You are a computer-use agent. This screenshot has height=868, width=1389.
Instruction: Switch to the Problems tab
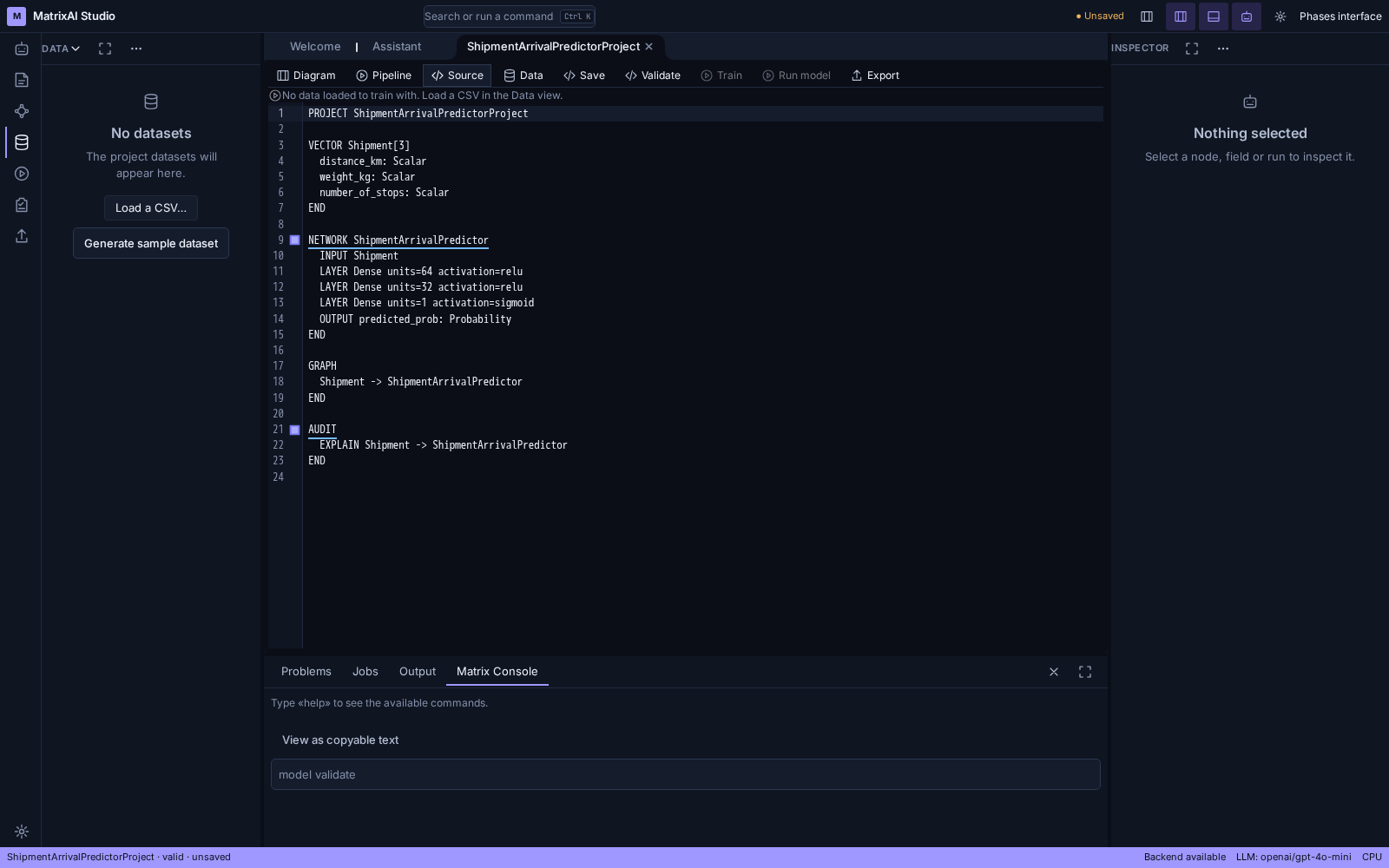pos(306,672)
